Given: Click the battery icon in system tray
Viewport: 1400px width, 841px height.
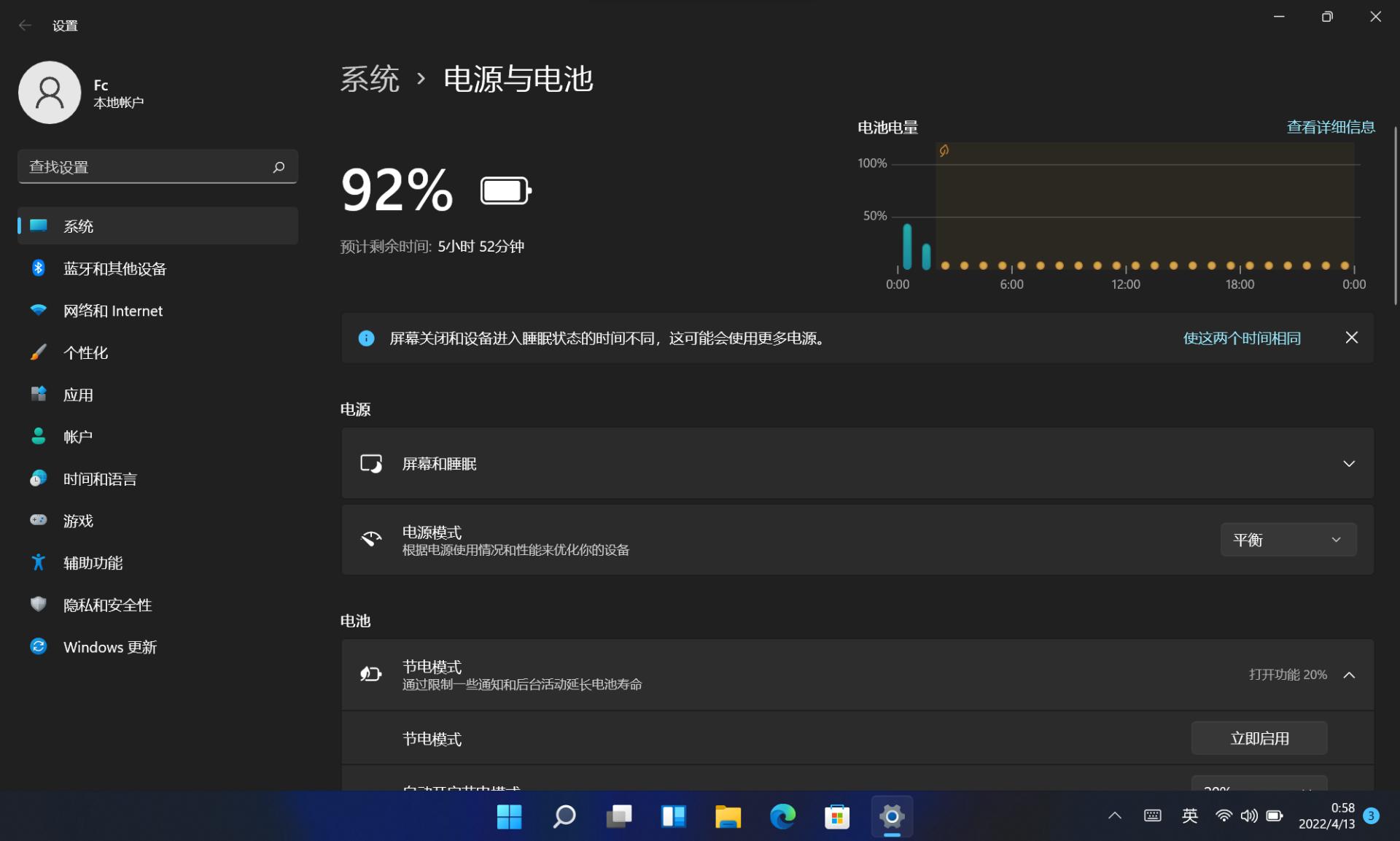Looking at the screenshot, I should coord(1275,817).
